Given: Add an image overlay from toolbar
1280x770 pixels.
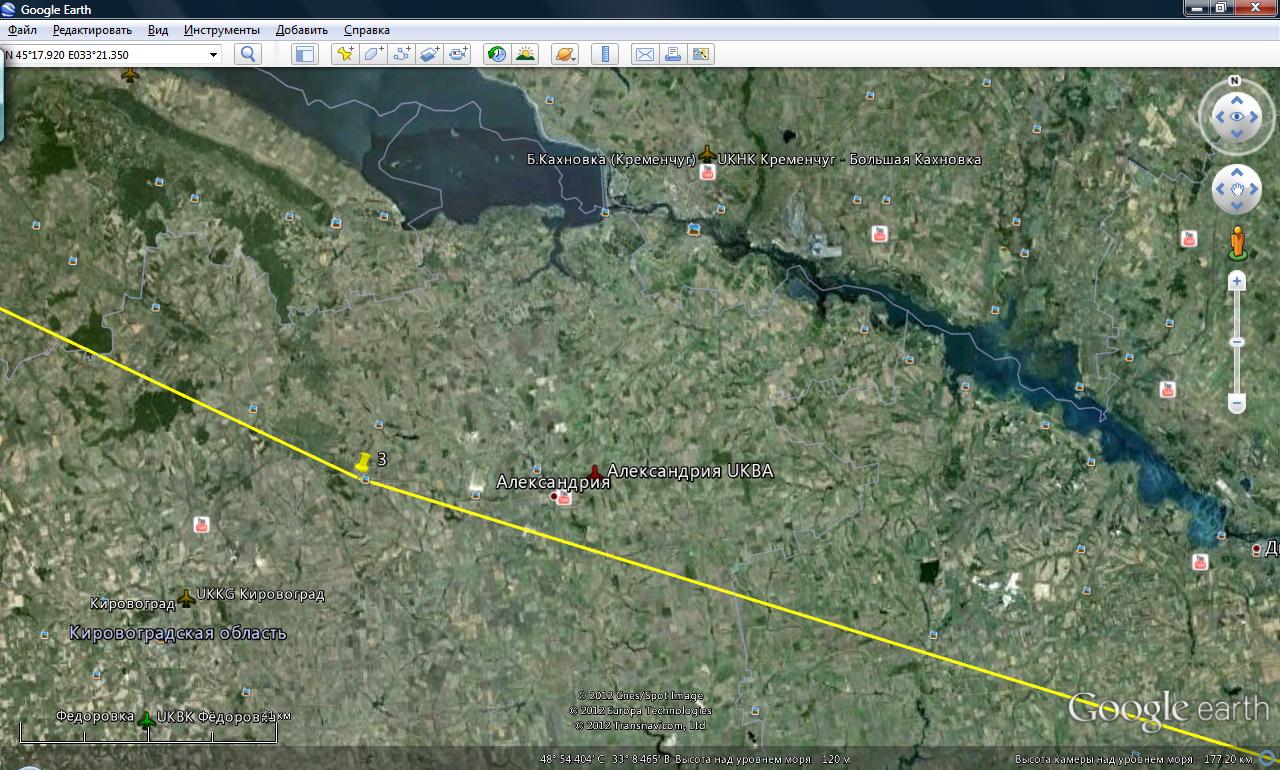Looking at the screenshot, I should click(x=429, y=54).
